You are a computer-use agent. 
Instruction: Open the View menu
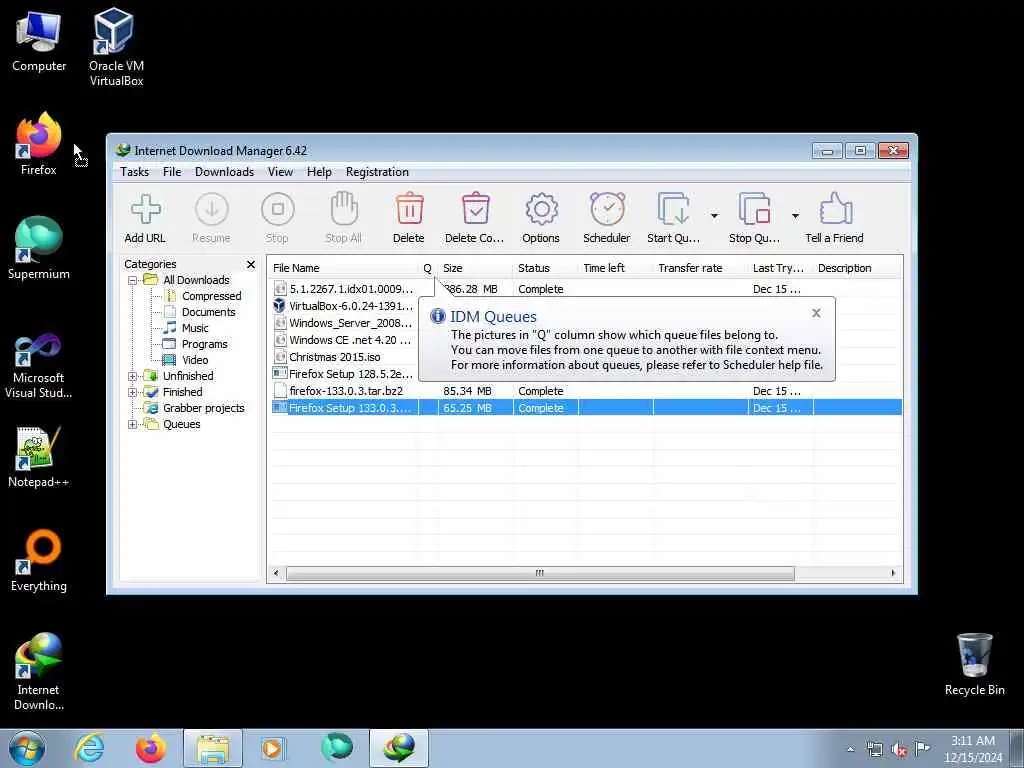coord(280,172)
